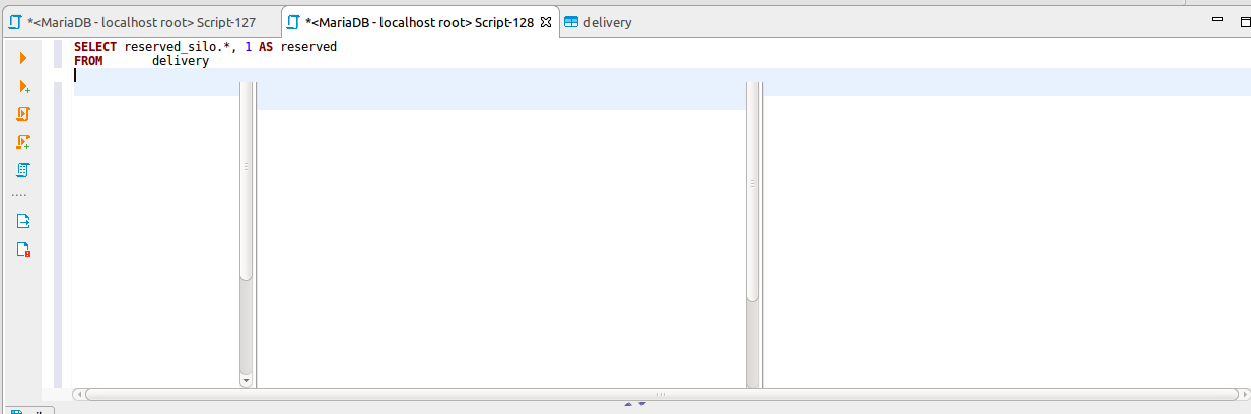Place cursor on the empty third editor line
The image size is (1251, 414).
point(660,75)
